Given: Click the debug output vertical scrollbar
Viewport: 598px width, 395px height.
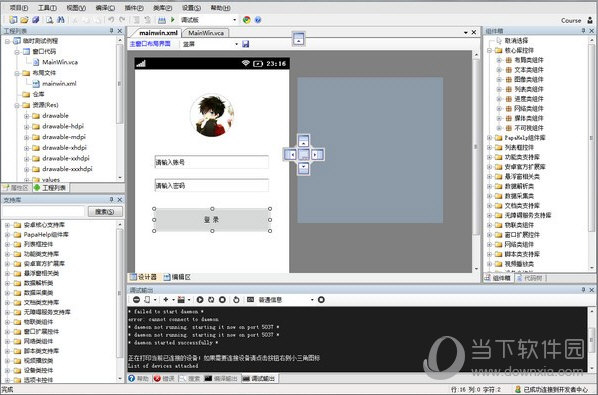Looking at the screenshot, I should [x=591, y=339].
